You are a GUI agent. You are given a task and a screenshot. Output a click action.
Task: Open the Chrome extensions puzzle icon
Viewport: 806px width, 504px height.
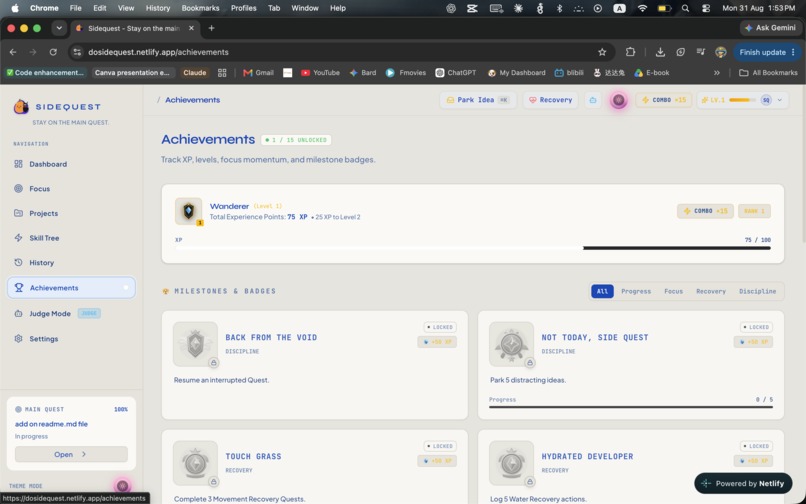[631, 52]
